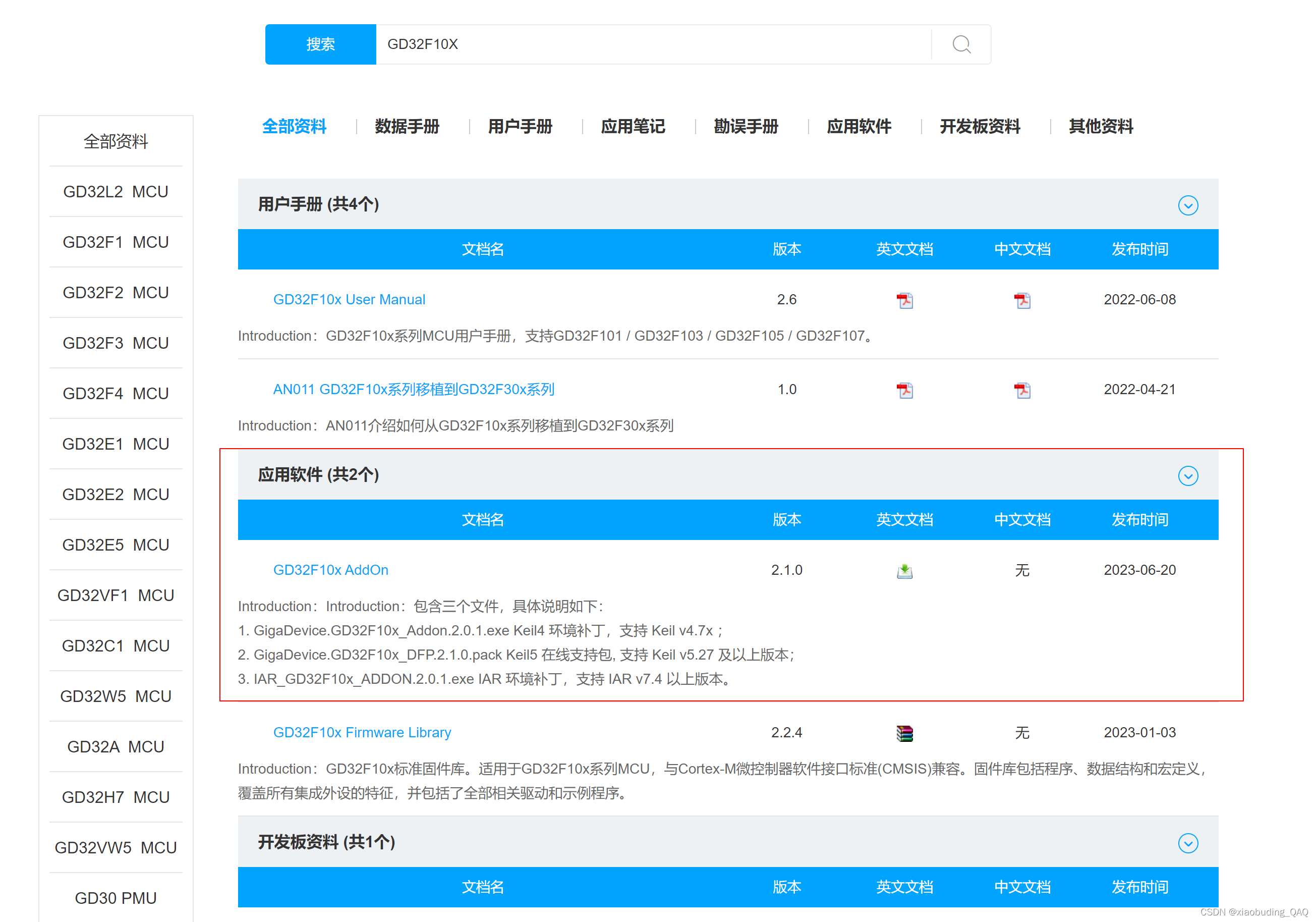Collapse the 用户手册 section chevron
The height and width of the screenshot is (922, 1316).
pos(1187,205)
